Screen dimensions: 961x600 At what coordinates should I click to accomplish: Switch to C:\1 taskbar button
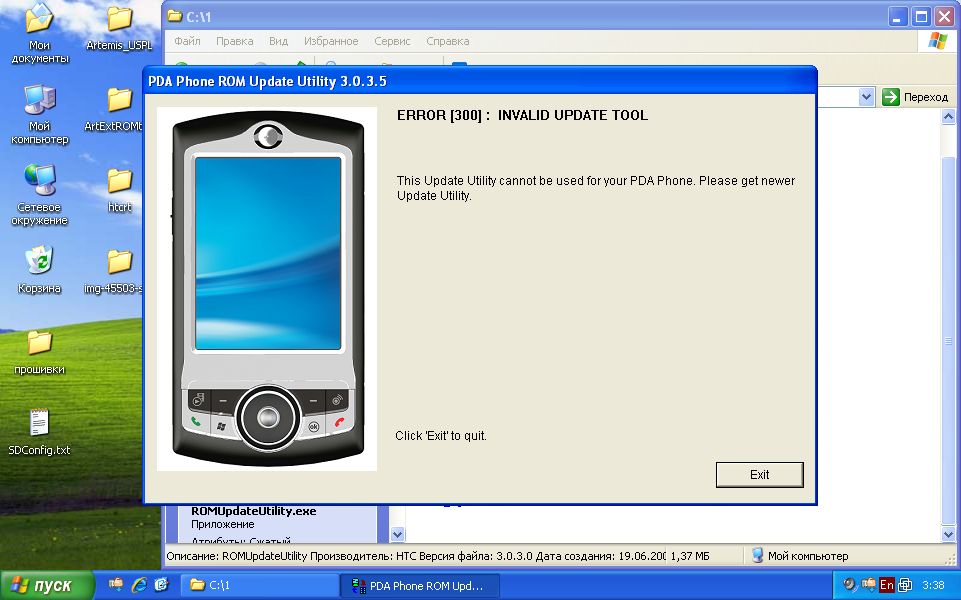(261, 585)
